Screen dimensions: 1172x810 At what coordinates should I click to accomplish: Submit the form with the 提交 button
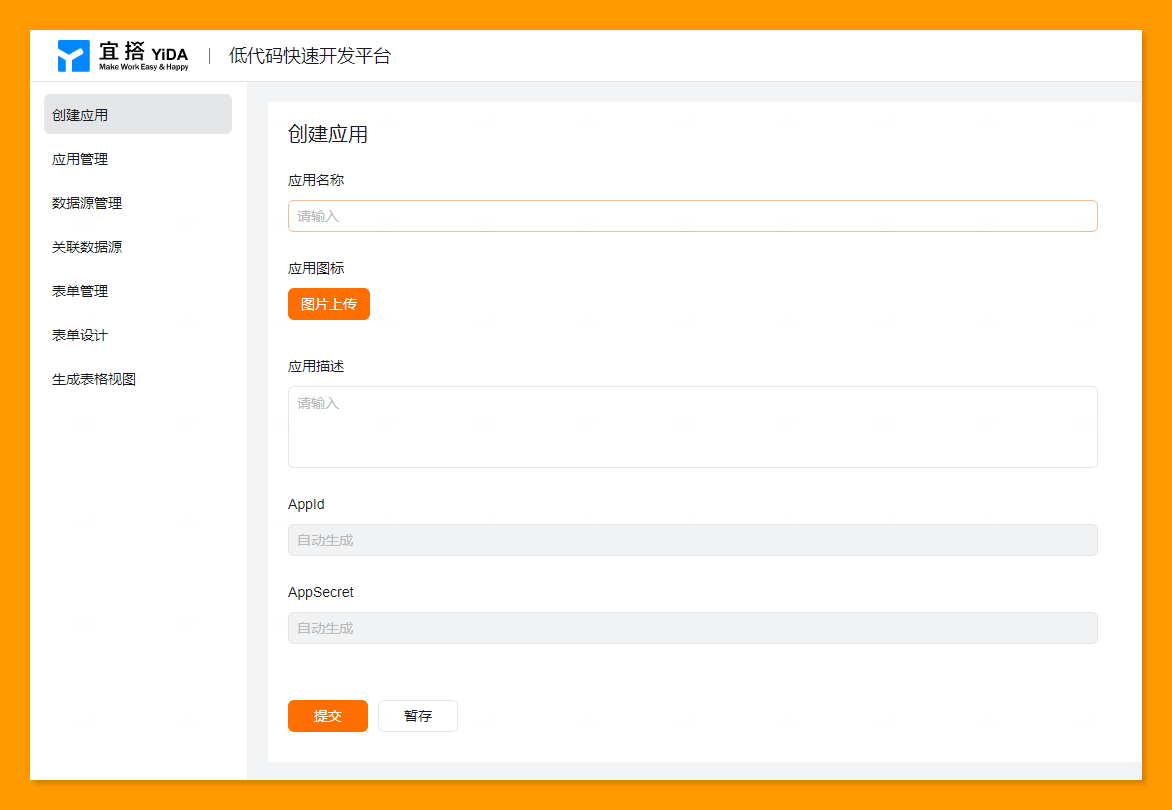click(x=328, y=716)
